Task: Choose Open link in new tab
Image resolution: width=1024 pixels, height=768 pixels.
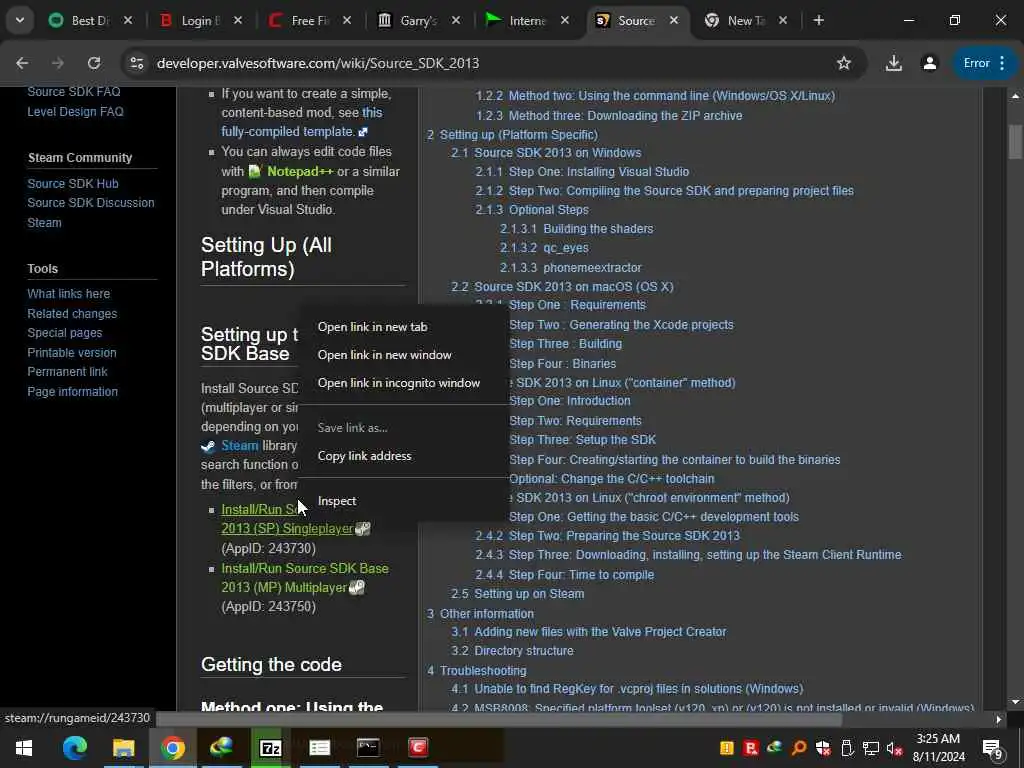Action: point(372,327)
